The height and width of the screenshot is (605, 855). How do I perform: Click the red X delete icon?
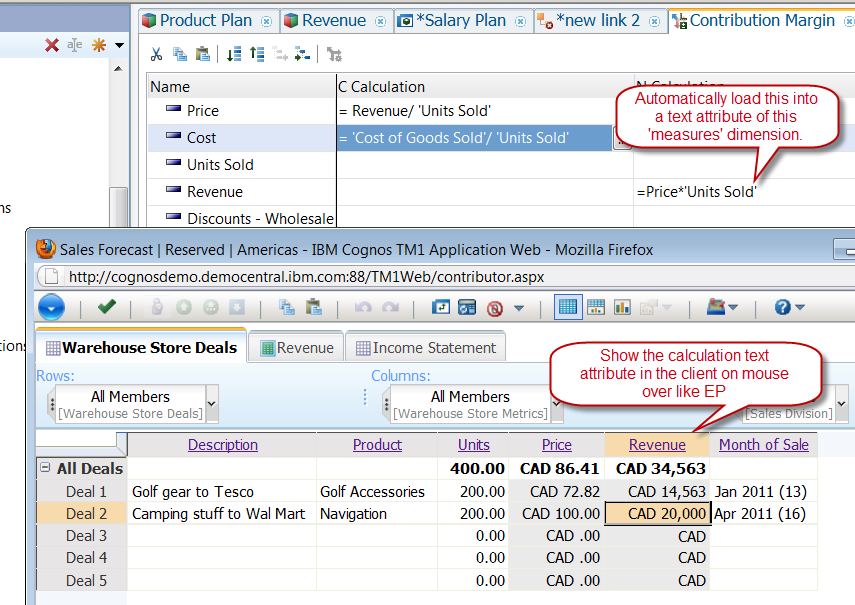click(52, 45)
